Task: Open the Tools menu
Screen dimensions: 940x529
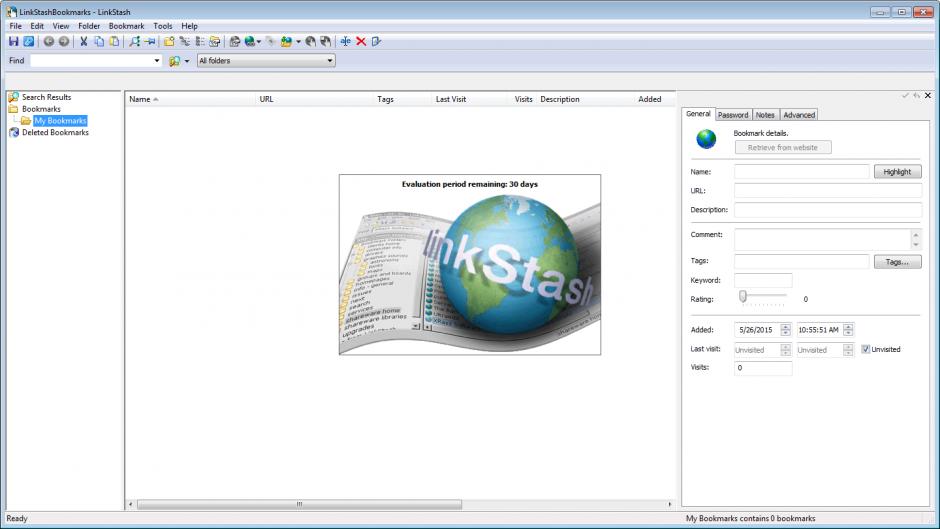Action: pyautogui.click(x=162, y=26)
